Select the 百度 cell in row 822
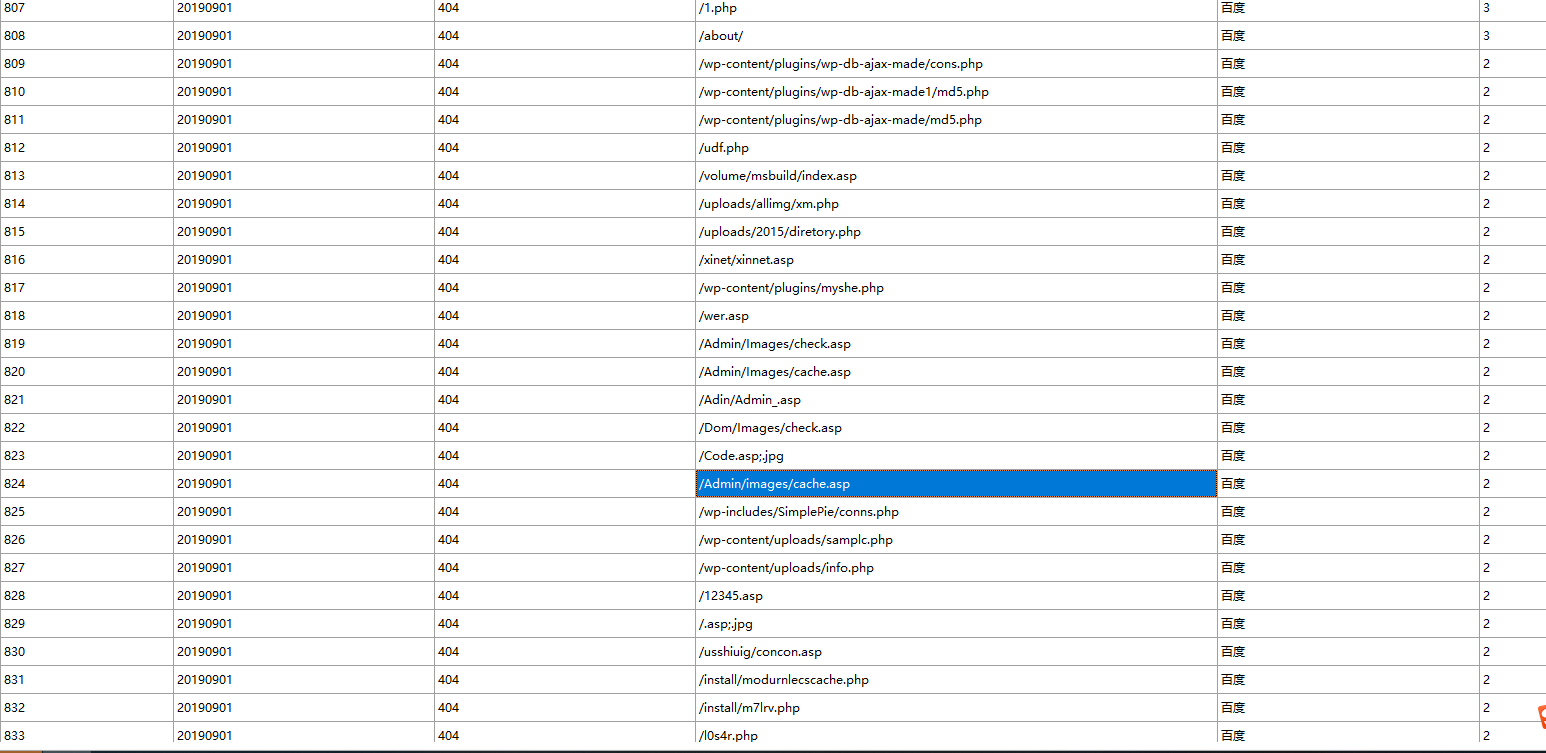The width and height of the screenshot is (1546, 753). [x=1348, y=428]
